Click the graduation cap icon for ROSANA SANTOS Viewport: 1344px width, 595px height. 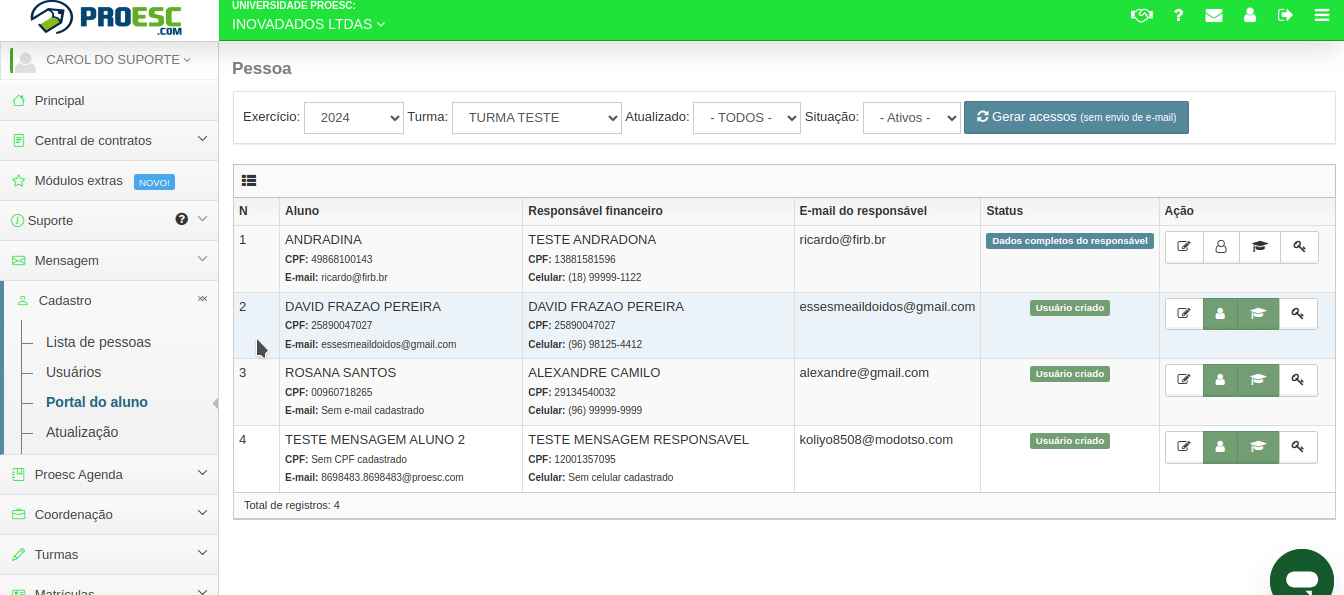(1259, 380)
